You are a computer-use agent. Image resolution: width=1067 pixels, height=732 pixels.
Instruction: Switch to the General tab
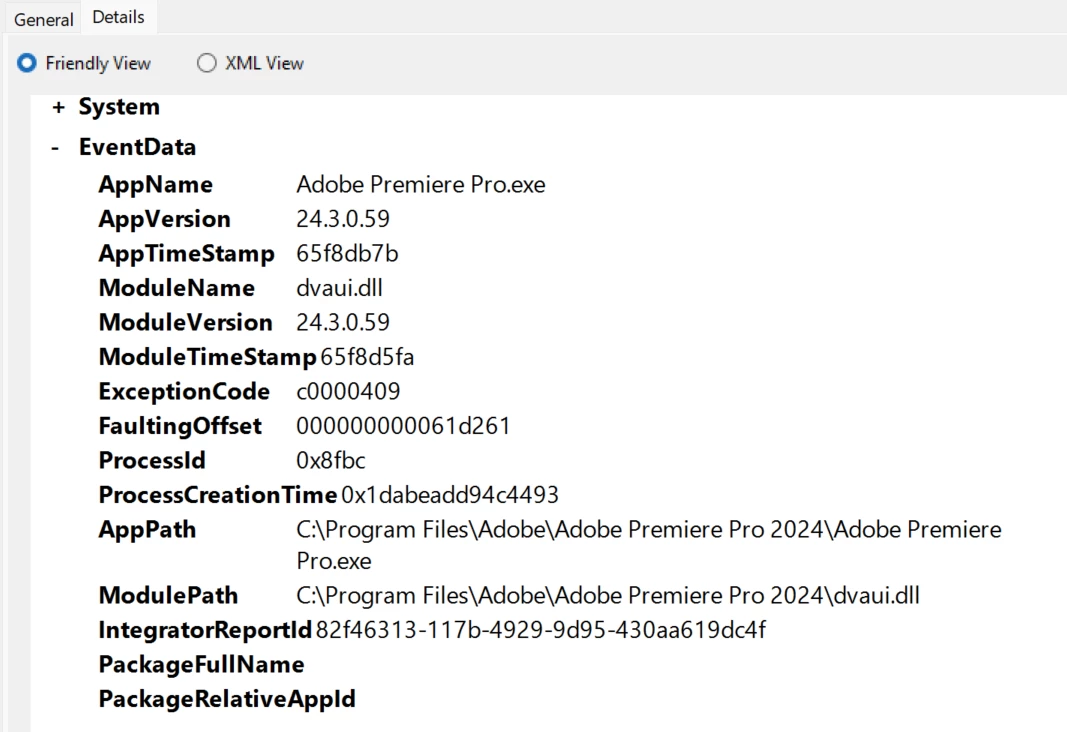point(43,19)
